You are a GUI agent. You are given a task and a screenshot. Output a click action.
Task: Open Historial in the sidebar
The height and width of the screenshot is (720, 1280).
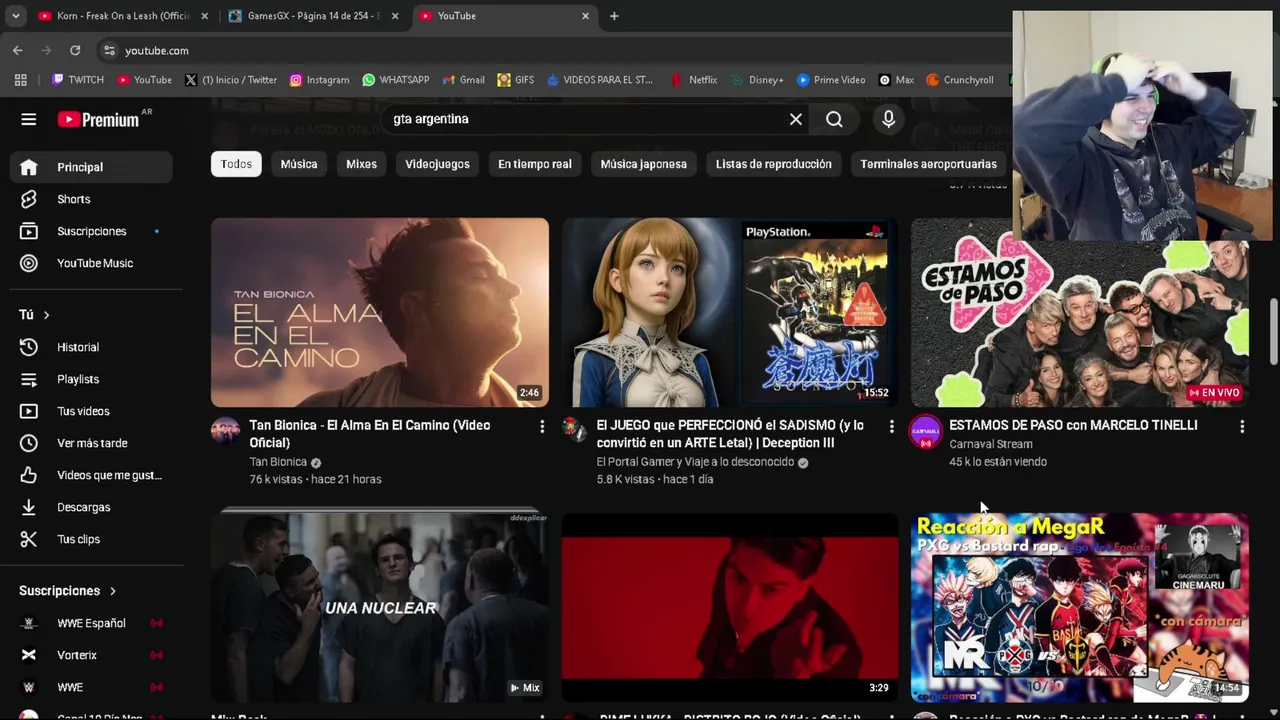point(91,347)
